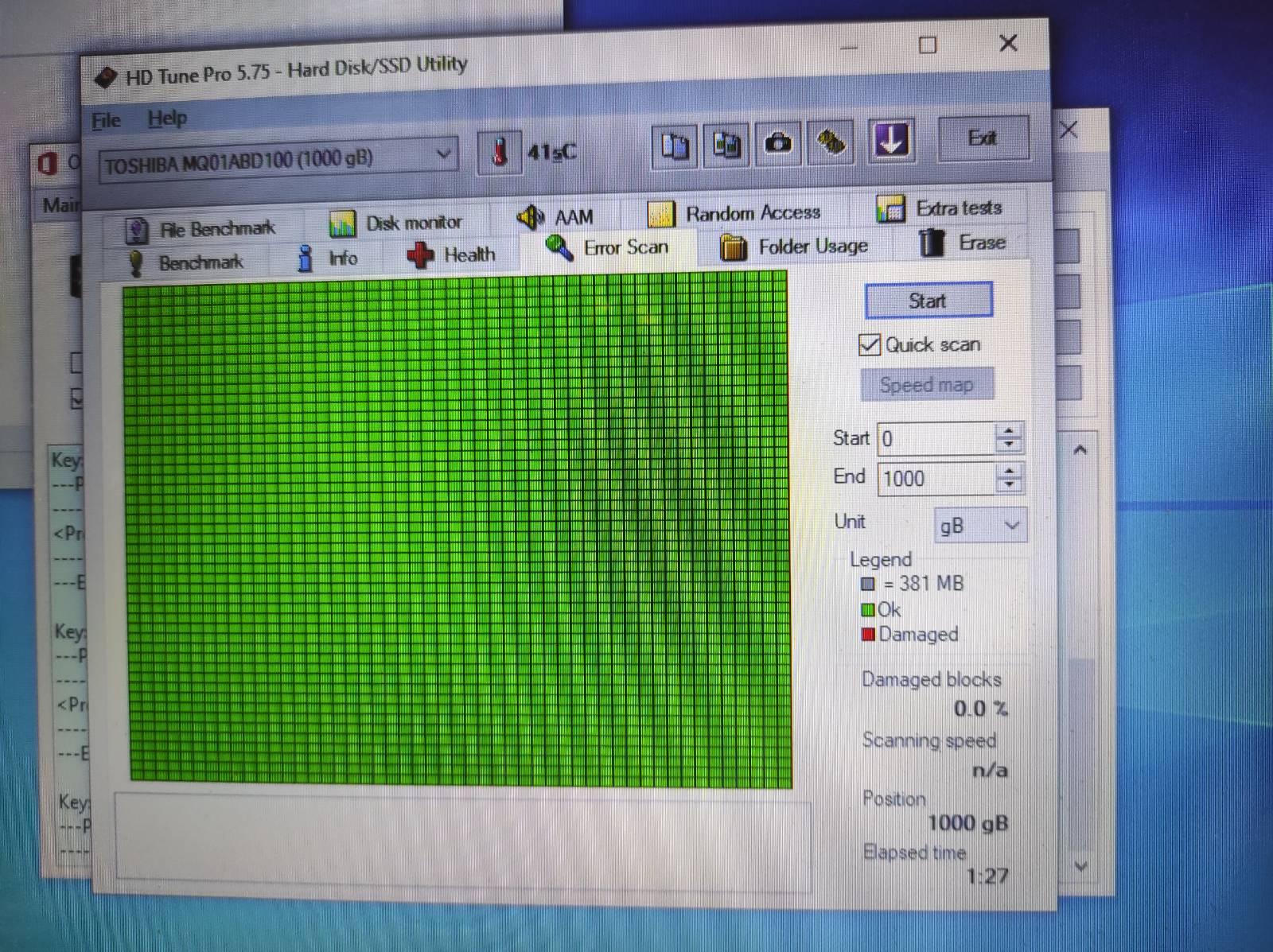Image resolution: width=1273 pixels, height=952 pixels.
Task: Minimize the HD Tune Pro window
Action: [849, 48]
